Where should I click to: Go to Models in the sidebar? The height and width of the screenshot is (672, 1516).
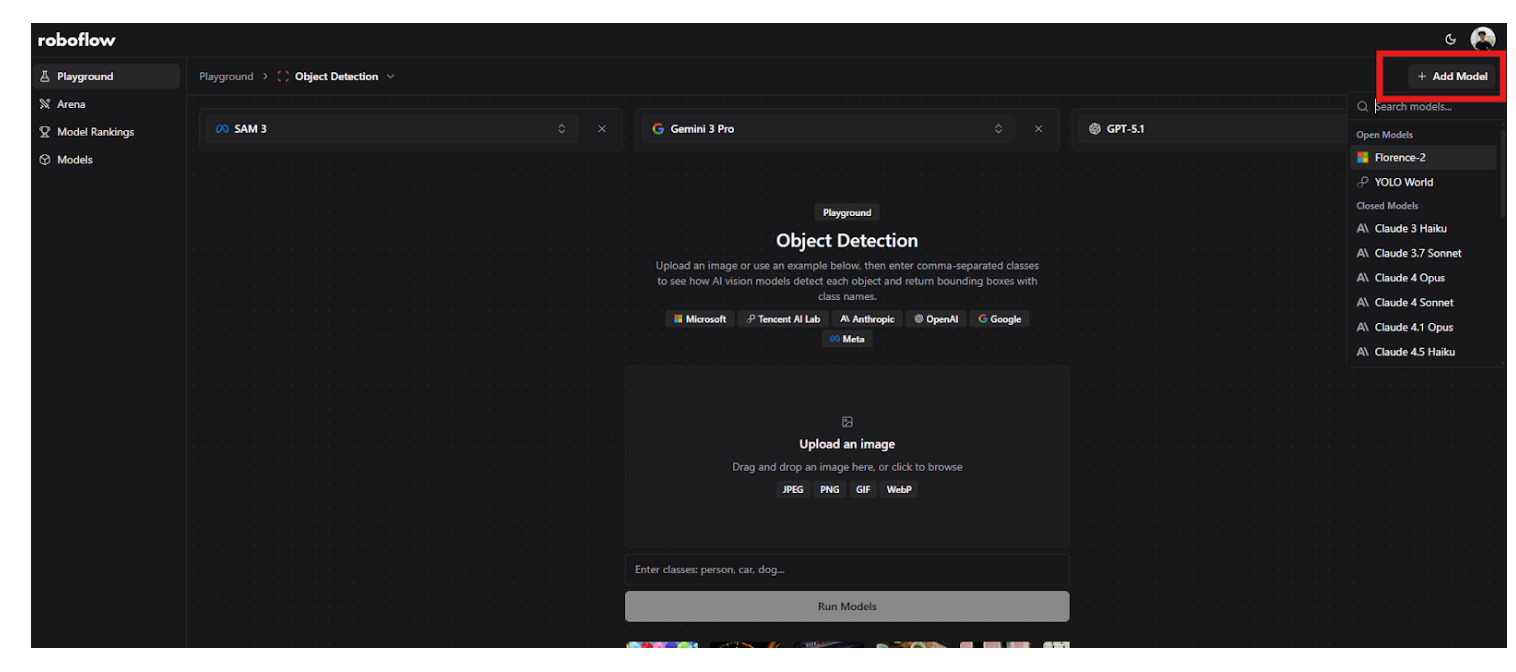pos(75,160)
